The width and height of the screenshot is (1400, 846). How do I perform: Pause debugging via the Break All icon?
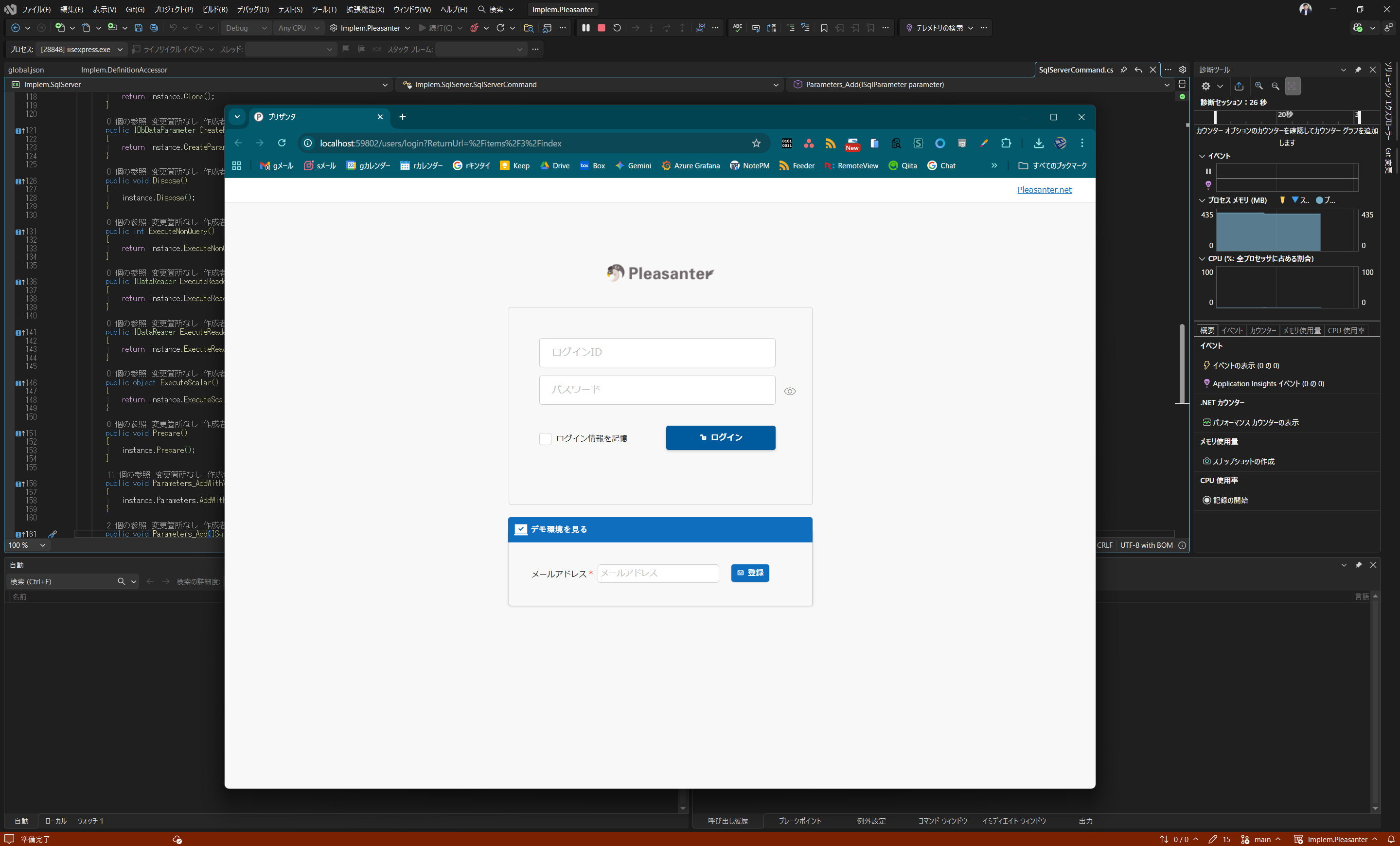coord(586,28)
